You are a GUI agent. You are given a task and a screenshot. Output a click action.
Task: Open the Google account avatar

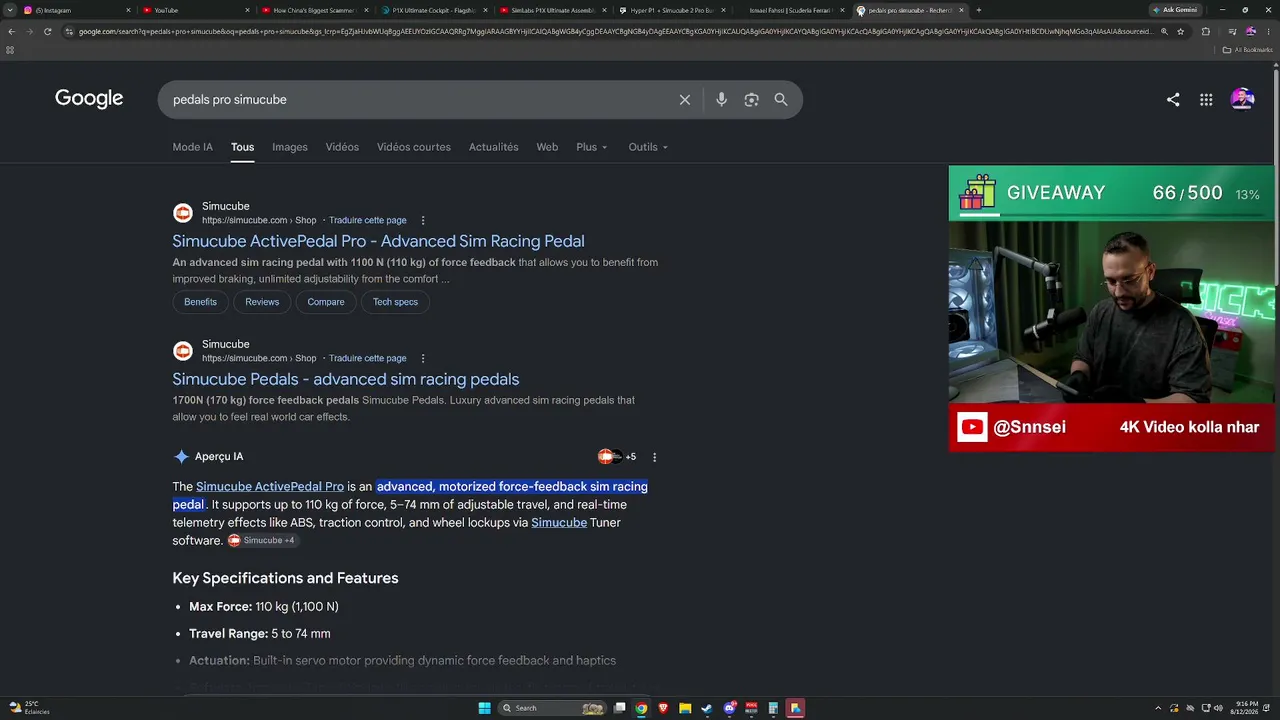[1243, 99]
